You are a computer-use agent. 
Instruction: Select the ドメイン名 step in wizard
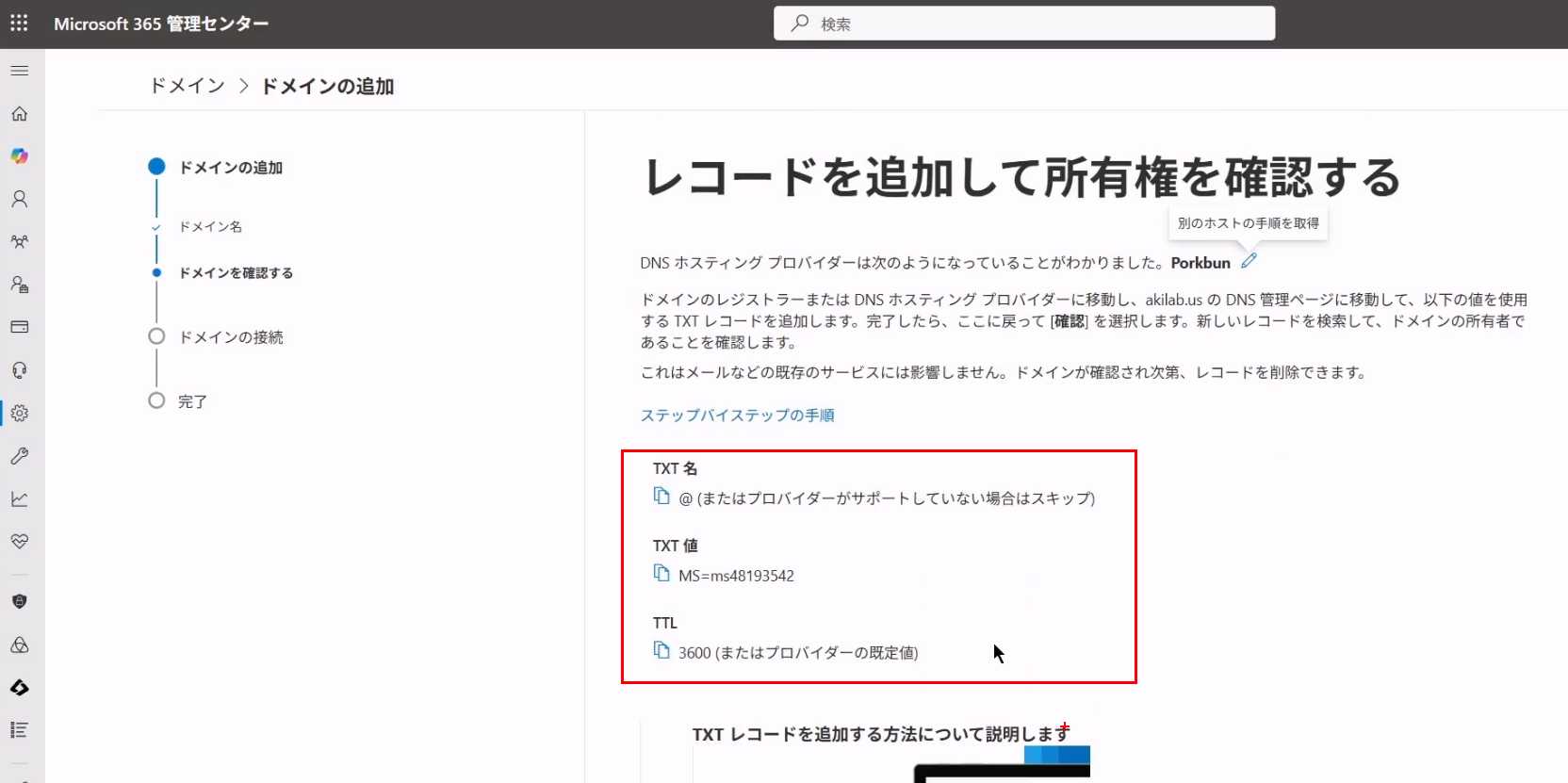(x=210, y=227)
